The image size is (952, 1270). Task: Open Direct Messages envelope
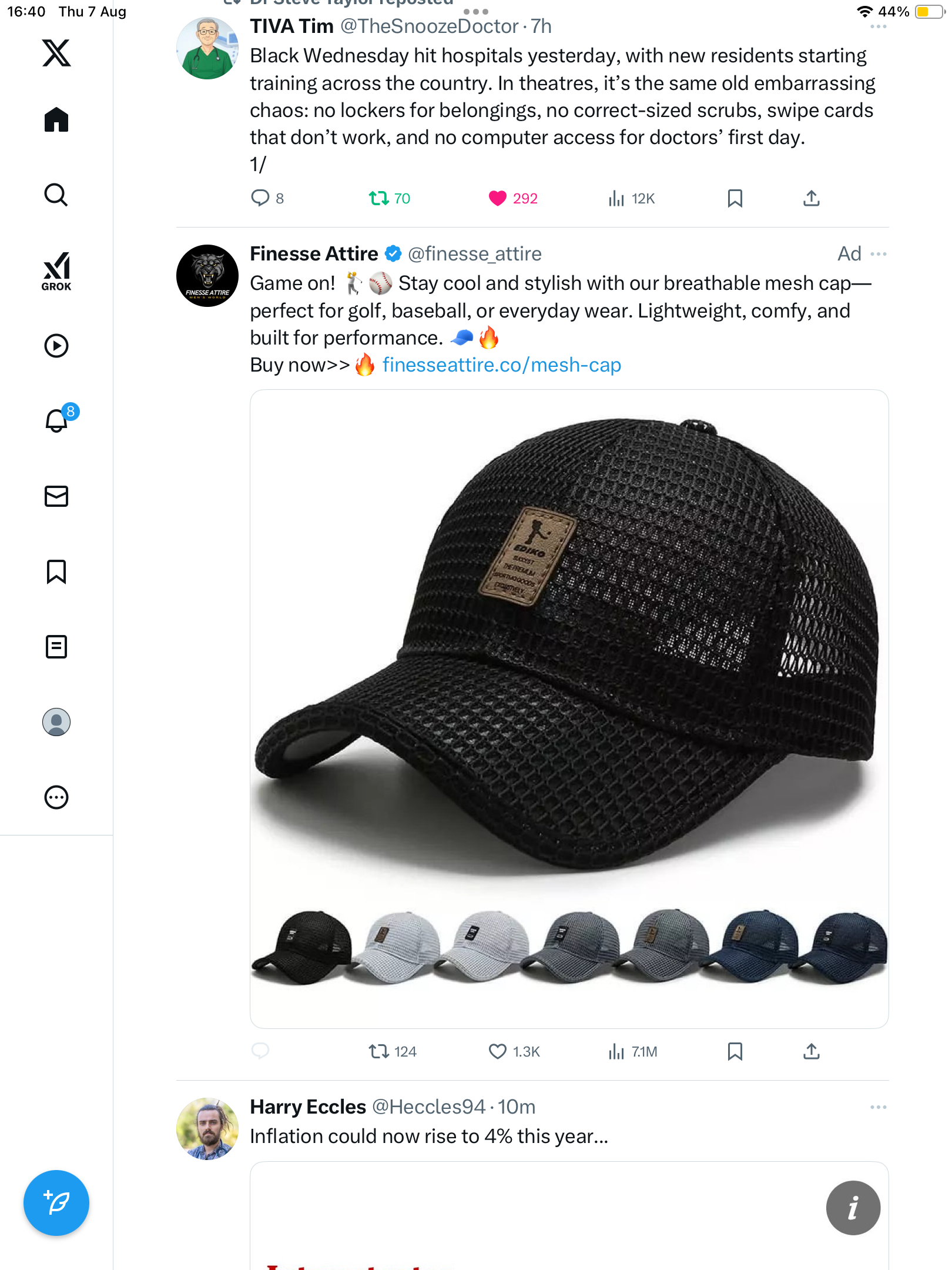coord(56,496)
